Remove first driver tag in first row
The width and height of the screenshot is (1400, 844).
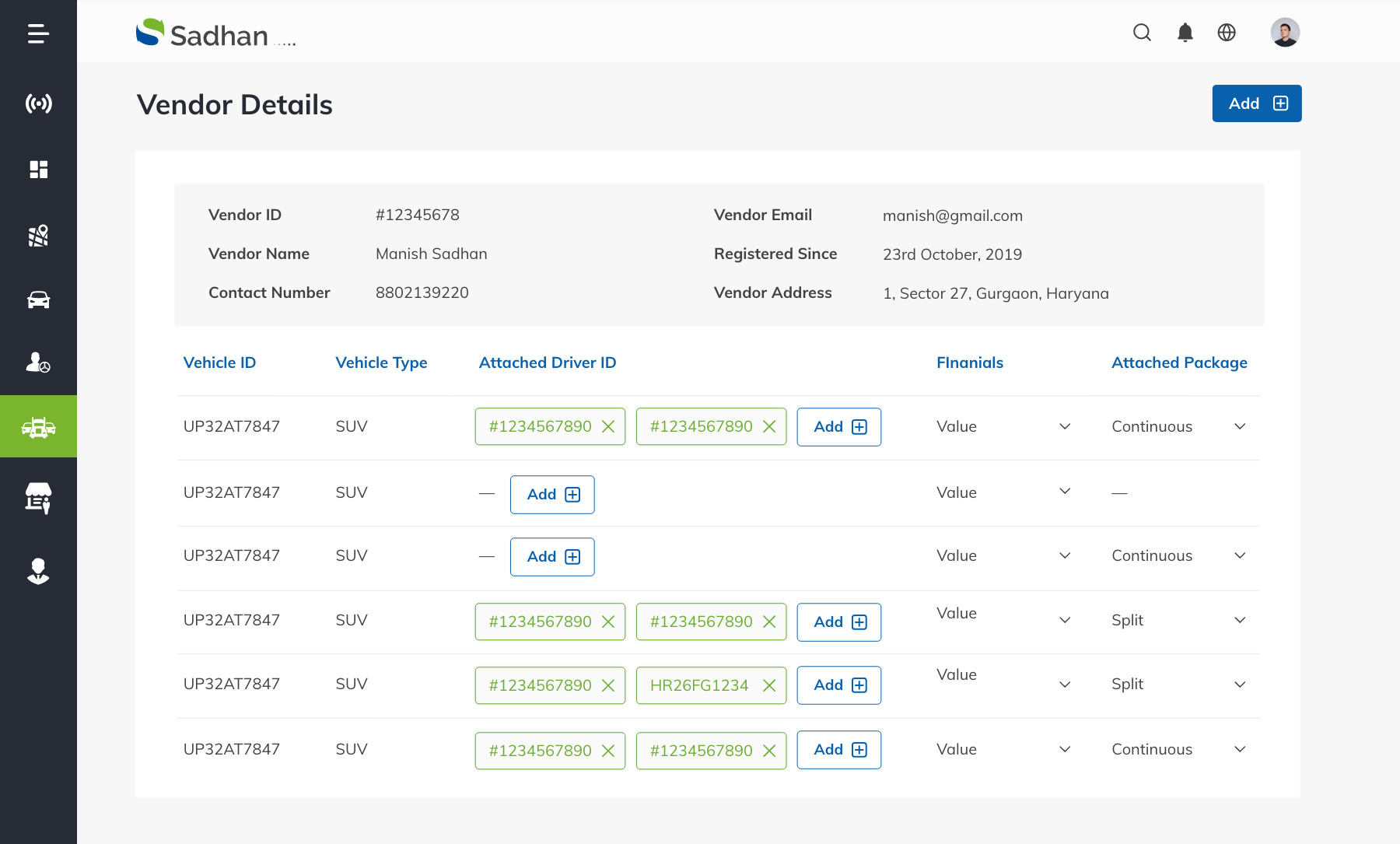(x=608, y=427)
